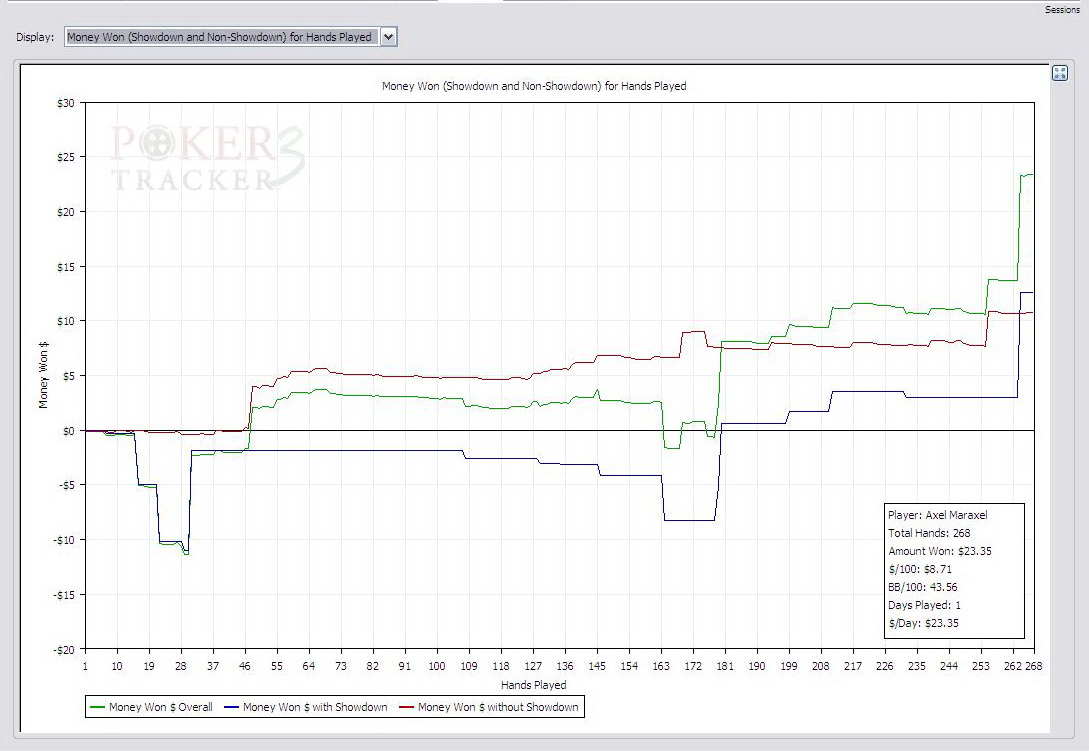
Task: Select 'Money Won $ Overall' legend label
Action: (161, 707)
